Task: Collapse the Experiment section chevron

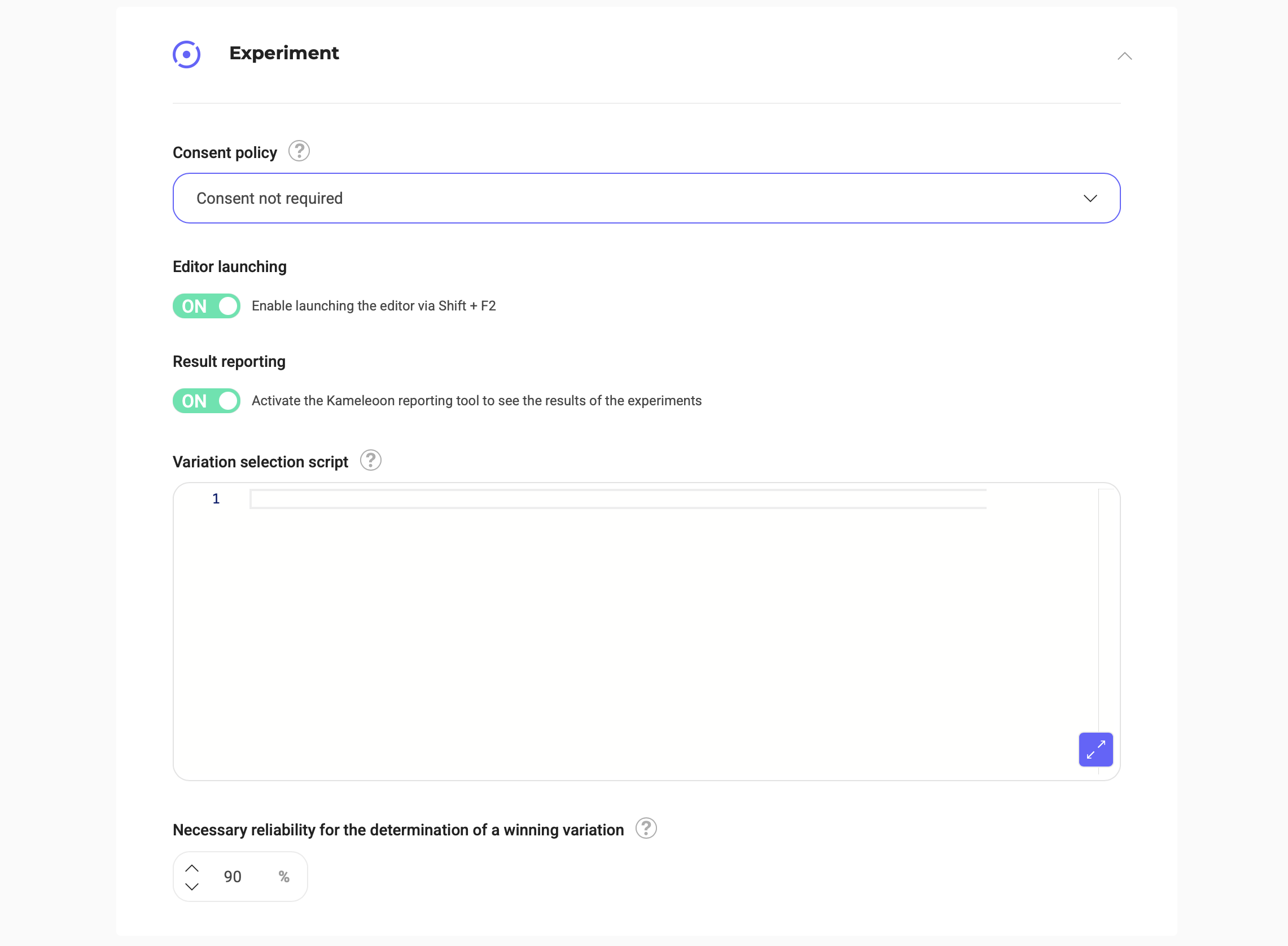Action: coord(1124,55)
